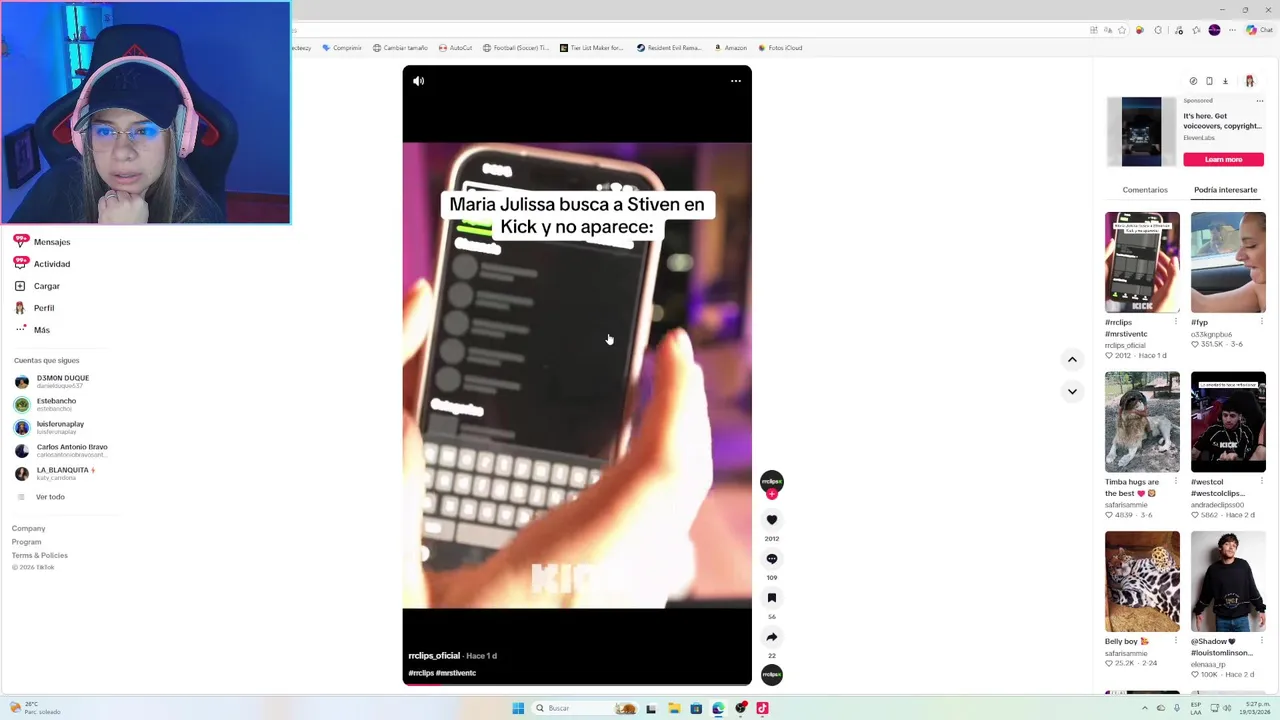Expand the Program footer section
The image size is (1280, 720).
click(26, 542)
